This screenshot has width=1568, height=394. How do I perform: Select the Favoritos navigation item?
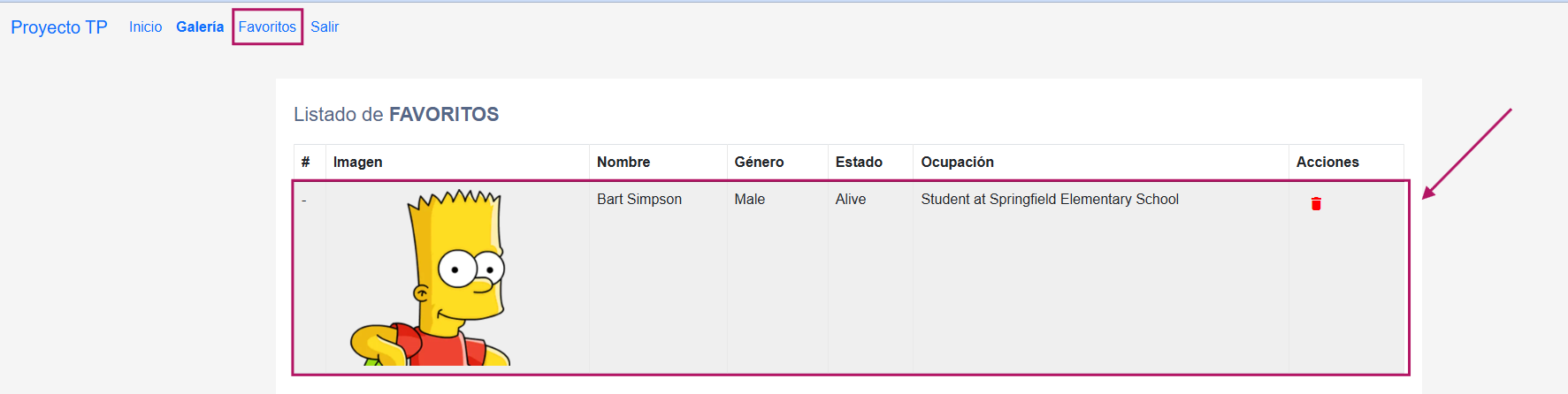click(267, 27)
